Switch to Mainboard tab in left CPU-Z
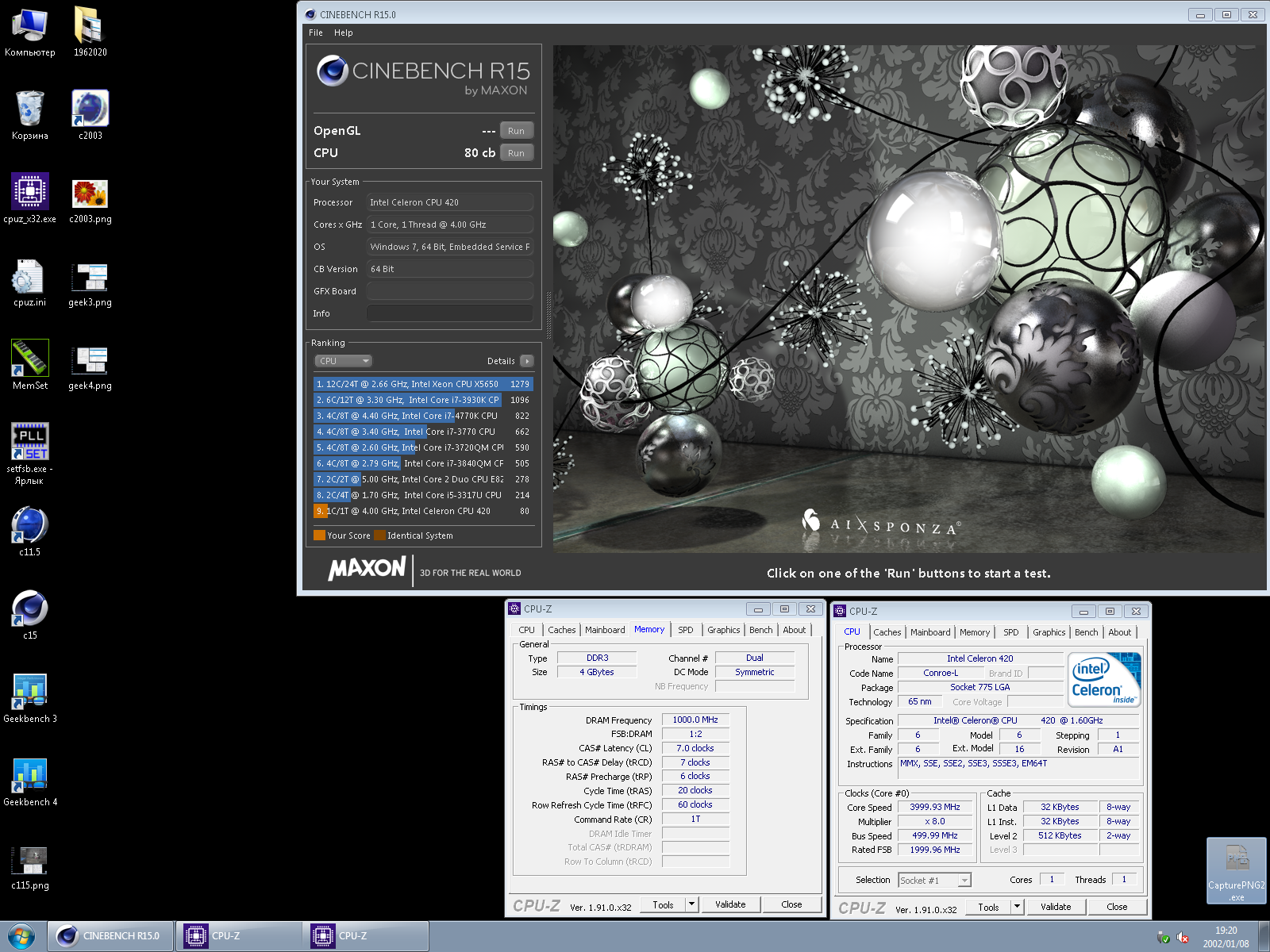This screenshot has height=952, width=1270. (x=605, y=630)
